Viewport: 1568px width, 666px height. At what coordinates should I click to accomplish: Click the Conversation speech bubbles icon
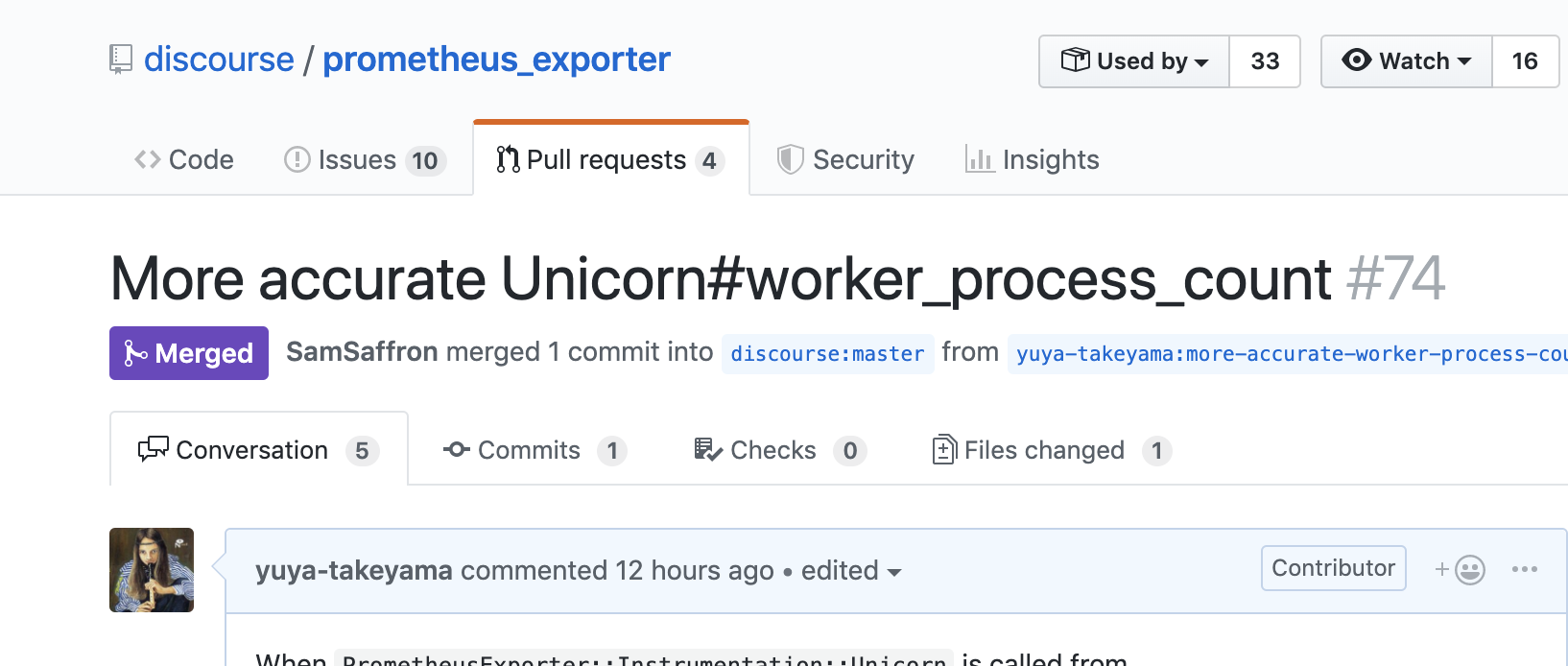(x=154, y=449)
